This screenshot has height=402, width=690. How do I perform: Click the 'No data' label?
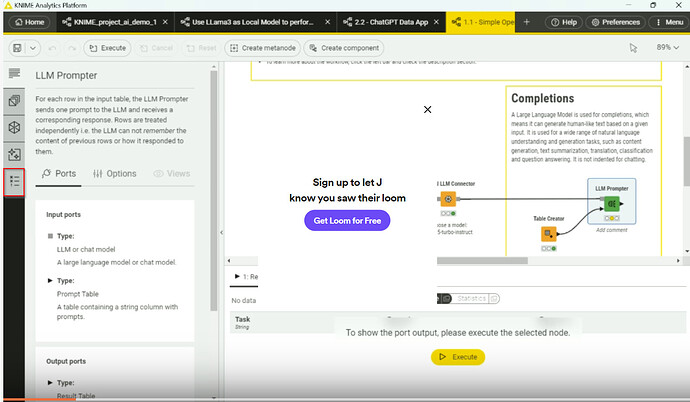click(x=243, y=300)
